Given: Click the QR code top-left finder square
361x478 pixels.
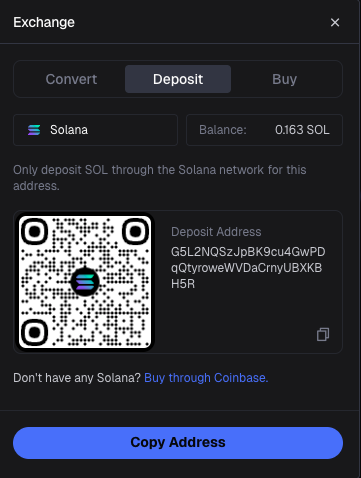Looking at the screenshot, I should point(35,231).
